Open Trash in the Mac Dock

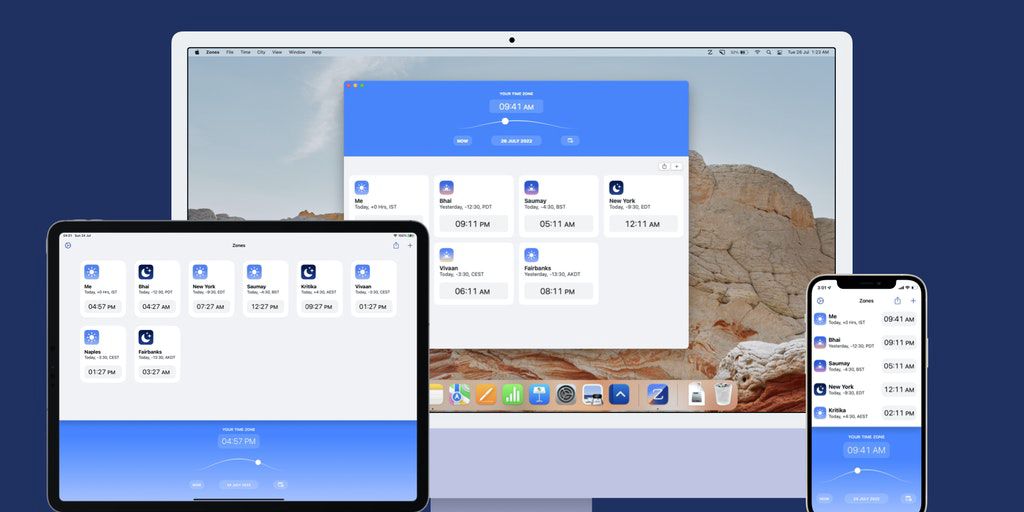pyautogui.click(x=723, y=395)
